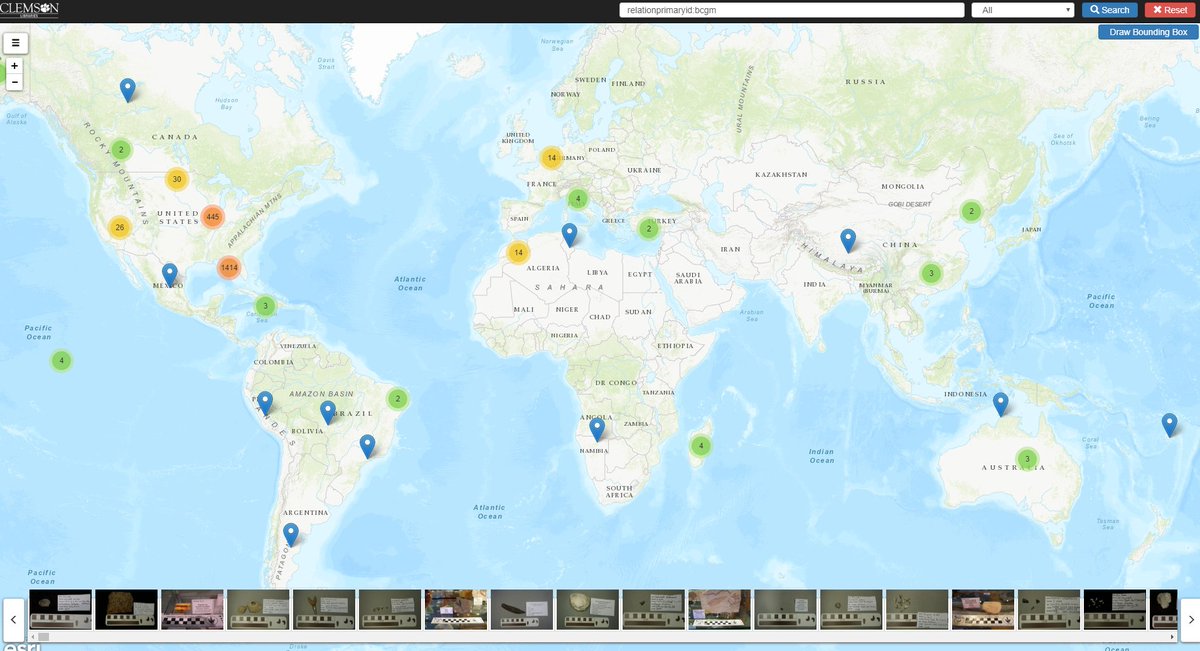Select the 445 cluster over the United States

click(x=211, y=216)
